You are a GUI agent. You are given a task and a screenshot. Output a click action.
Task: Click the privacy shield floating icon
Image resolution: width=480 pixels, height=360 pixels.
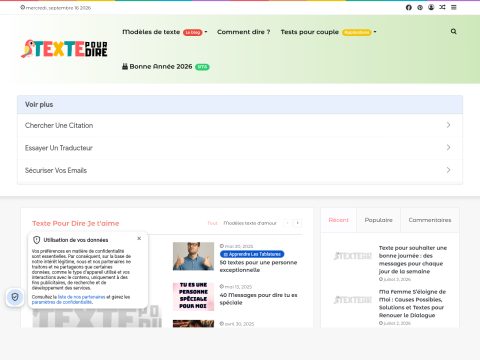15,297
